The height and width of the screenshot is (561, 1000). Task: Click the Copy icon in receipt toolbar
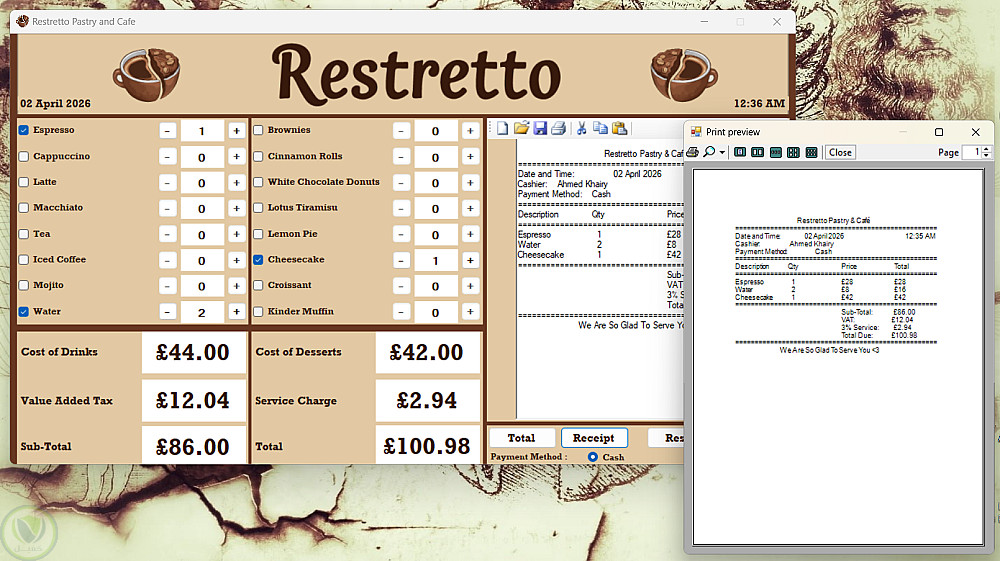600,129
